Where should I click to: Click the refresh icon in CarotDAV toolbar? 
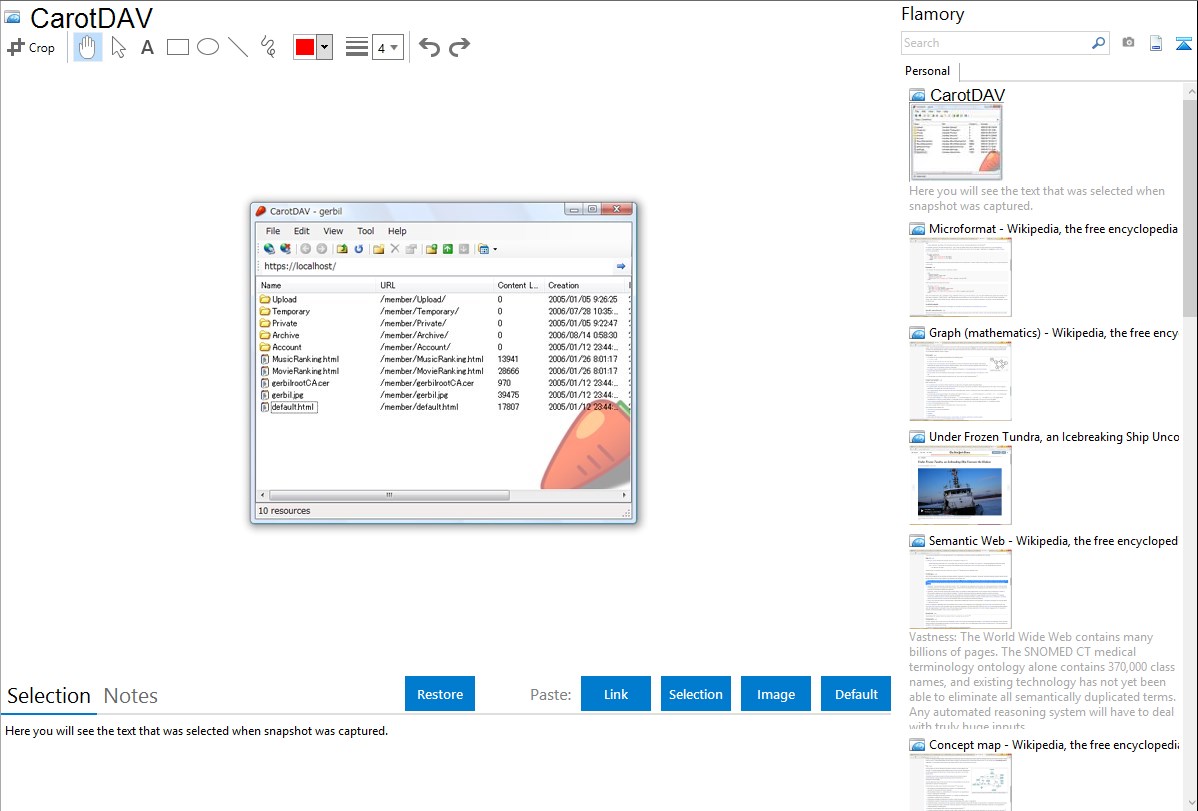pos(358,248)
